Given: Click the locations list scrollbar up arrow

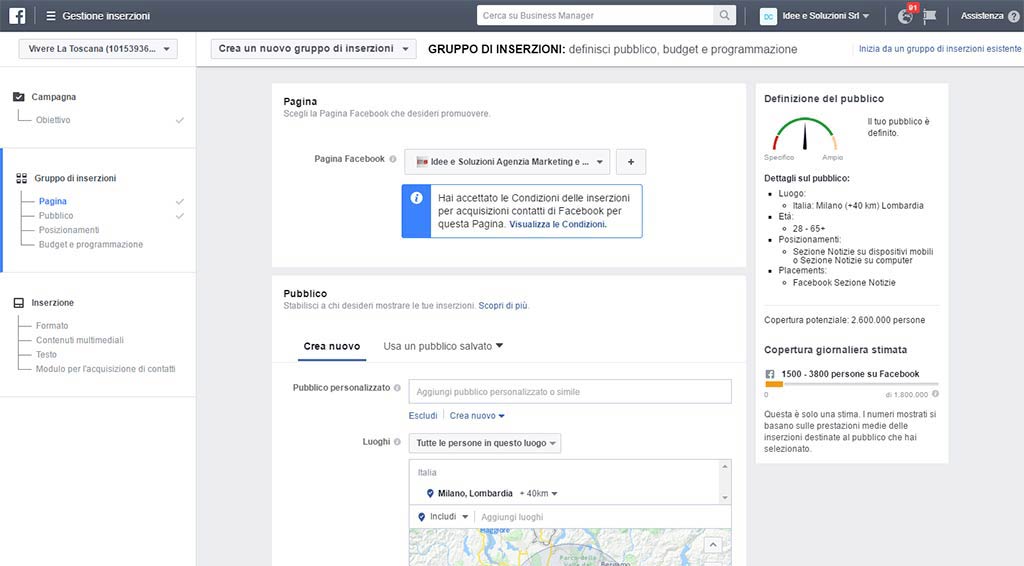Looking at the screenshot, I should (724, 466).
